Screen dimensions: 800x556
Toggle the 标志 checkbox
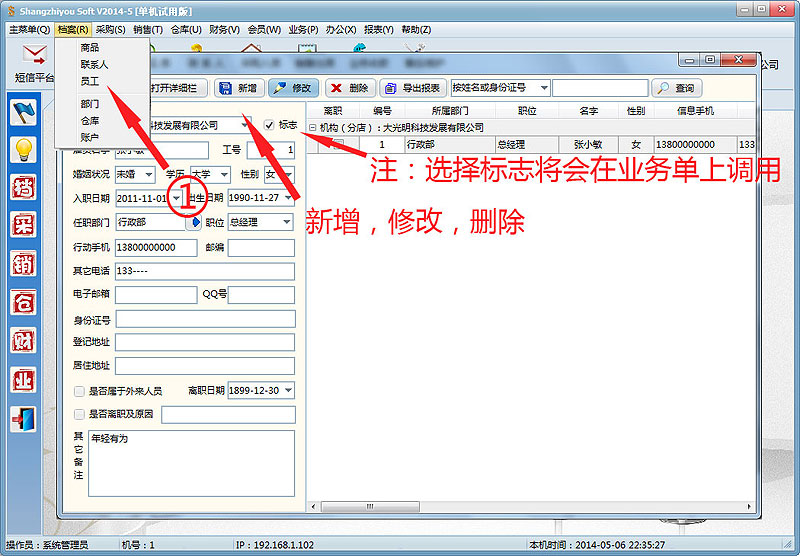[269, 125]
